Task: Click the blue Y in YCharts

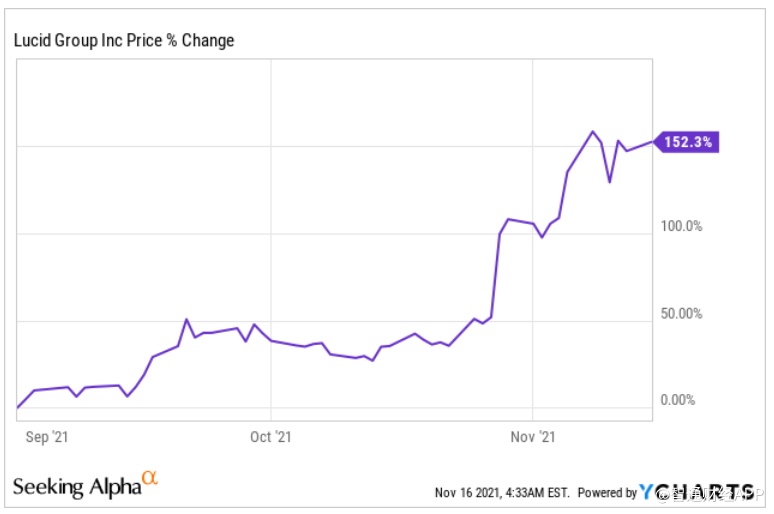Action: [647, 491]
